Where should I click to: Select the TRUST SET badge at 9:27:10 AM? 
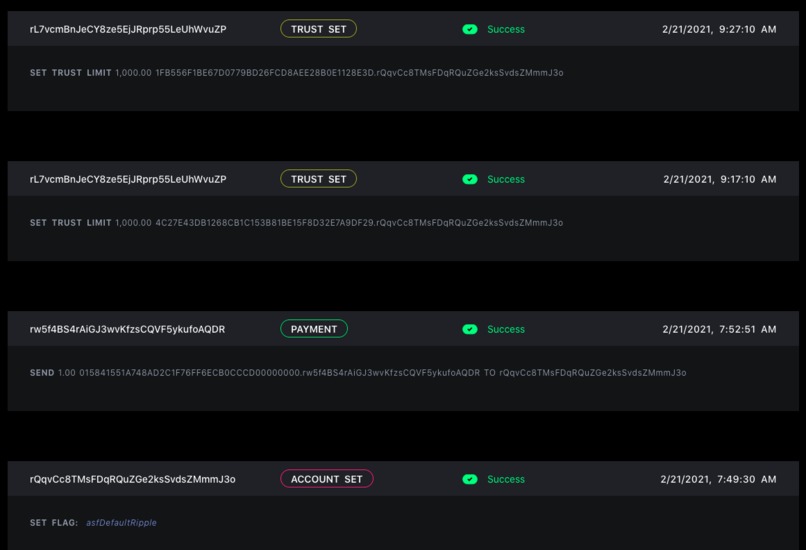[x=318, y=29]
